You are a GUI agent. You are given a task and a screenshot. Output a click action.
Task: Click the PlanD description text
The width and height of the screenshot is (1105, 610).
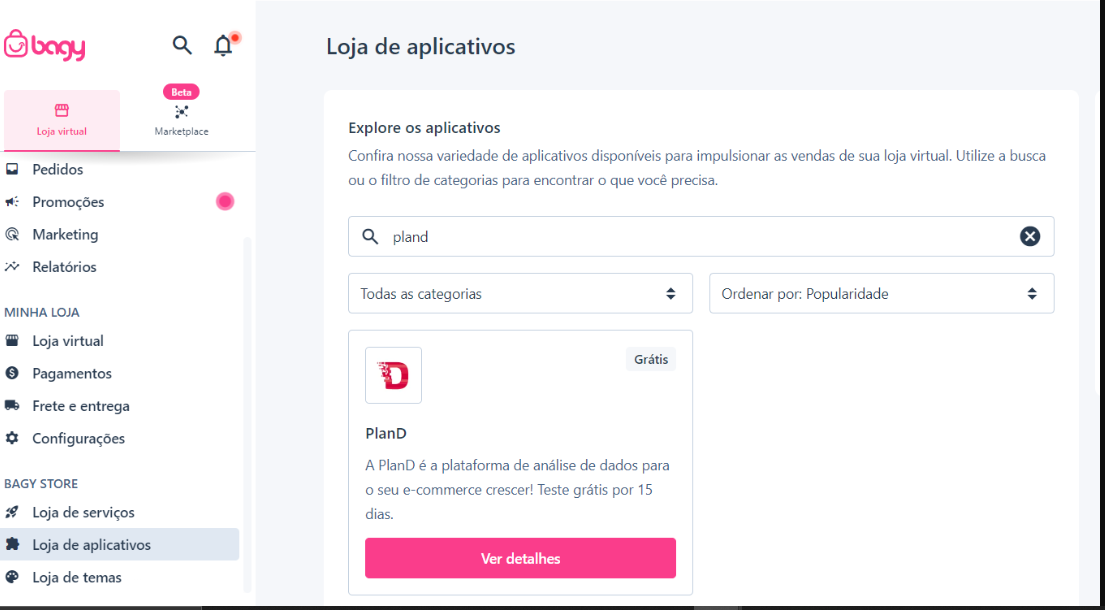517,490
